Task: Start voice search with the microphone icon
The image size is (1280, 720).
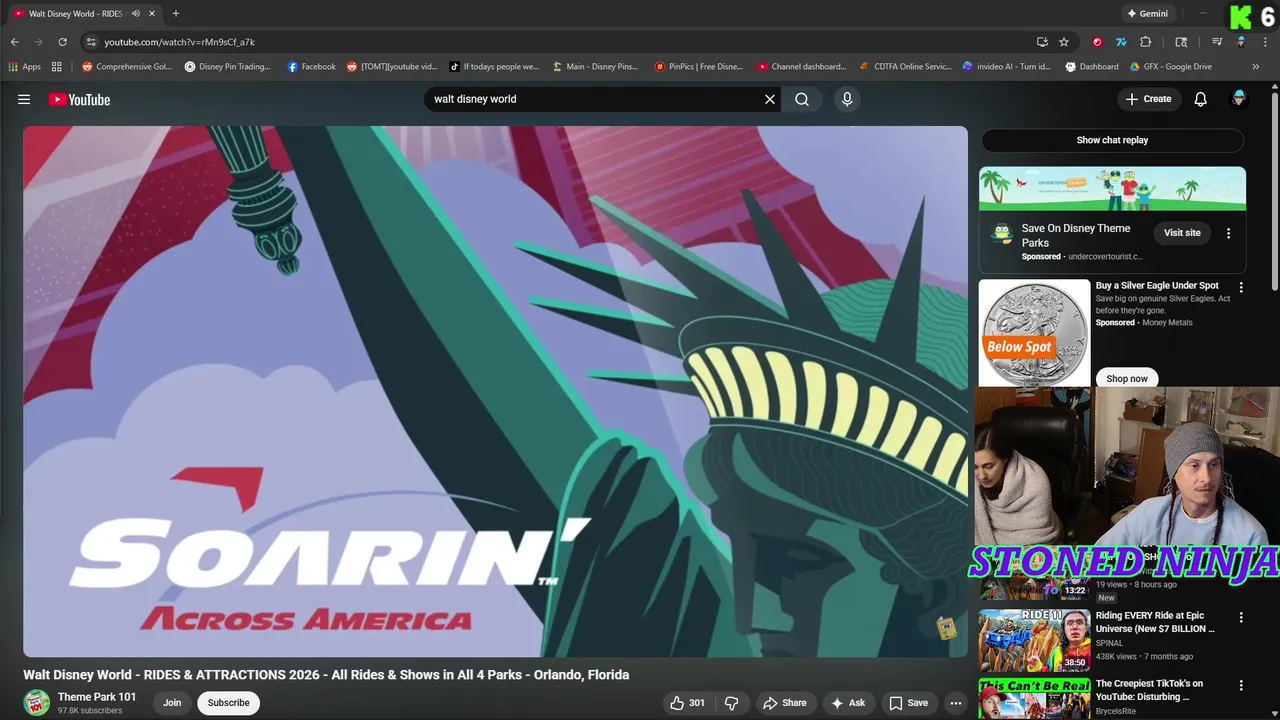Action: [847, 99]
